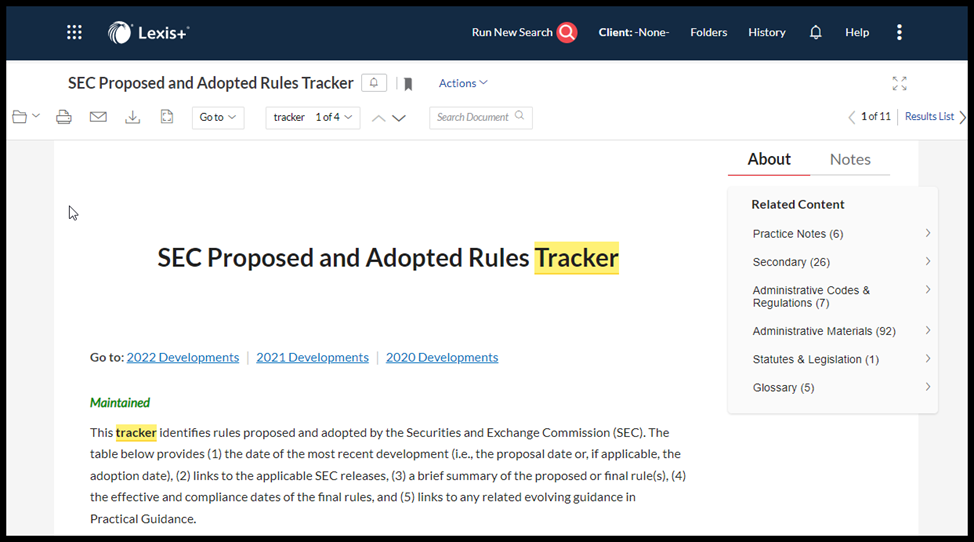Open History in top navigation
The width and height of the screenshot is (974, 542).
(767, 32)
